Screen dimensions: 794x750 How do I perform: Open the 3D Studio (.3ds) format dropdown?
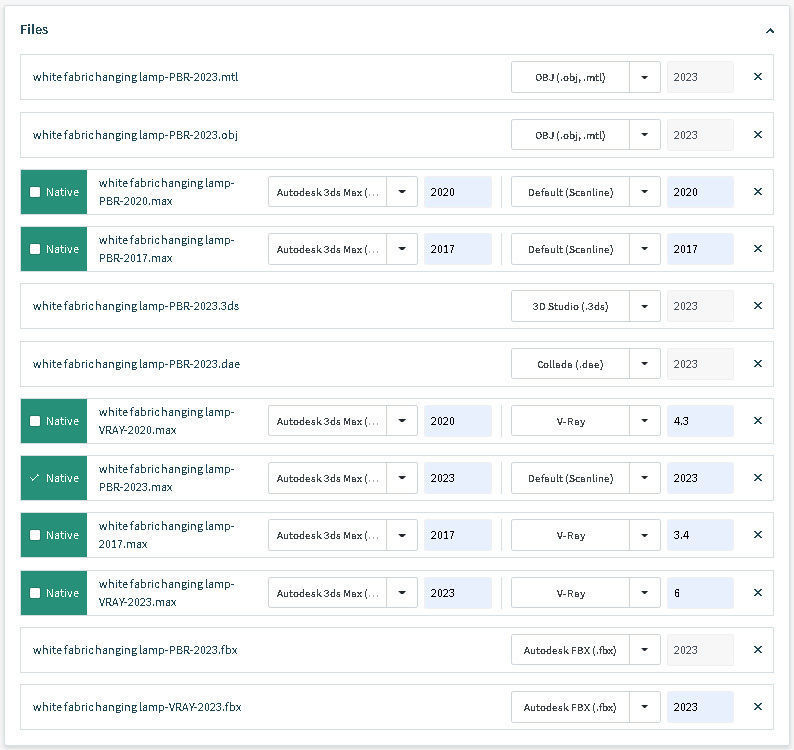pos(645,306)
